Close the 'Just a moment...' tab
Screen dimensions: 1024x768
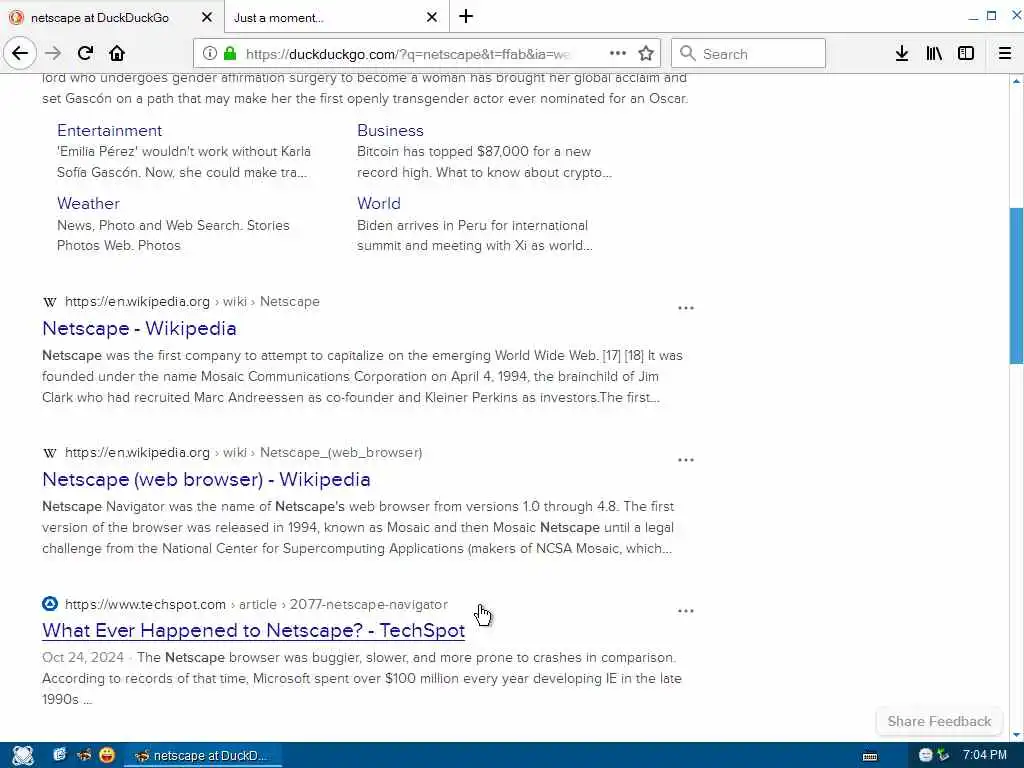tap(432, 17)
